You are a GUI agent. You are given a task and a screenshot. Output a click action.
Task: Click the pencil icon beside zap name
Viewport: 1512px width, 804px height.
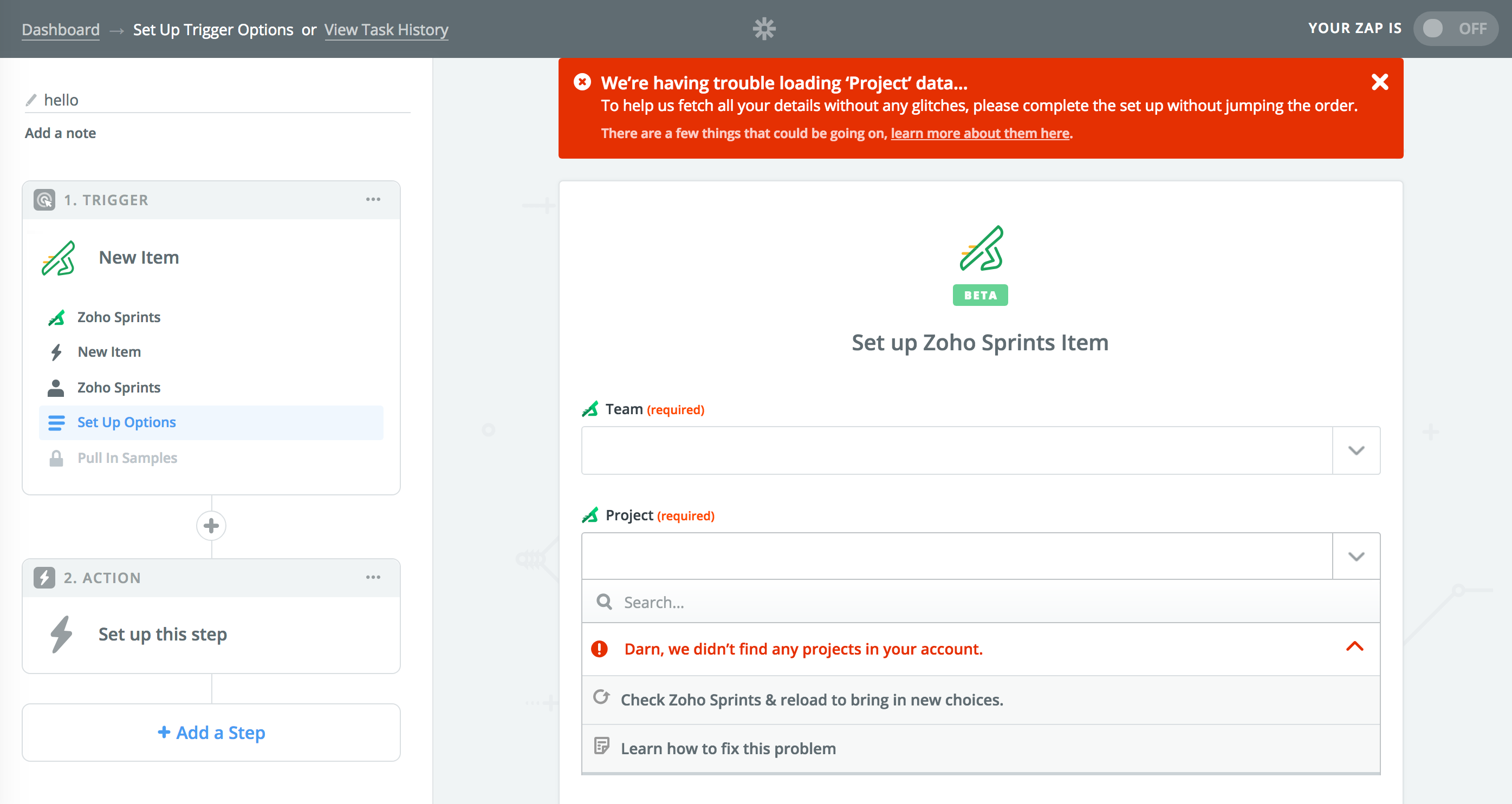(x=31, y=100)
